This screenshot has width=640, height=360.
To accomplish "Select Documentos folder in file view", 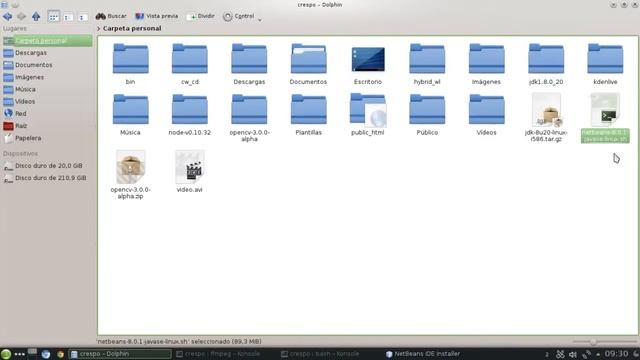I will 309,59.
